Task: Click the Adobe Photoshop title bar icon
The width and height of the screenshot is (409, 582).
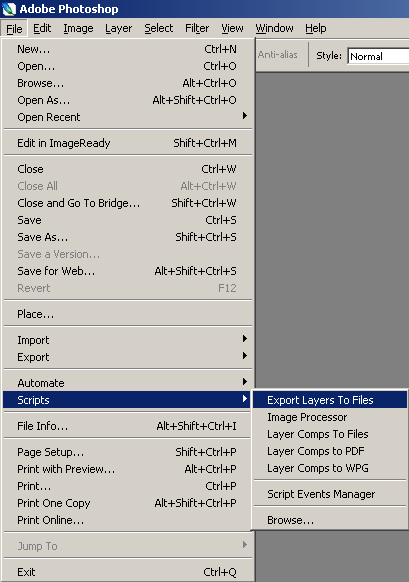Action: click(x=9, y=9)
